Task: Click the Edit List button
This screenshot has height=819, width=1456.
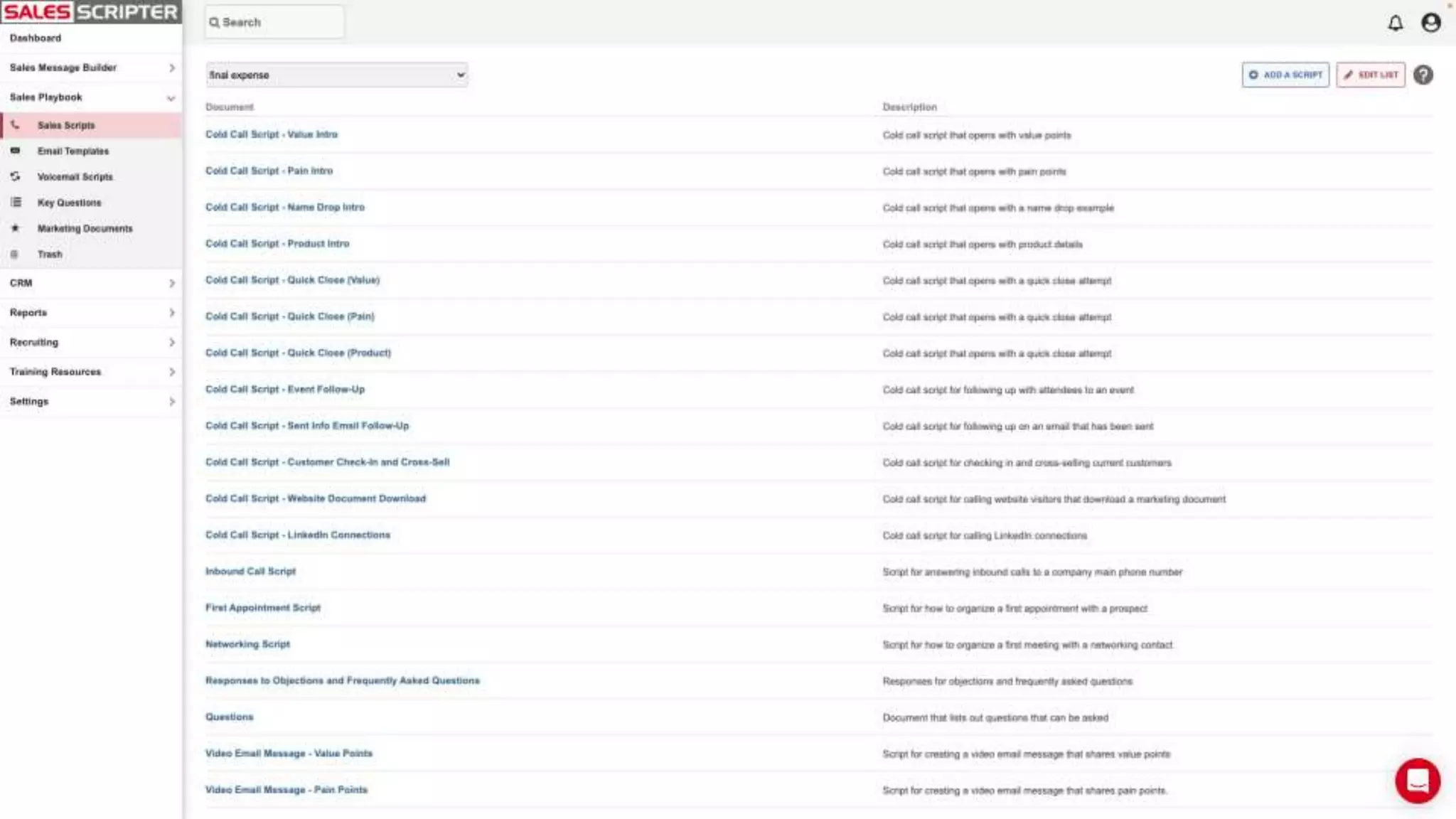Action: click(x=1371, y=75)
